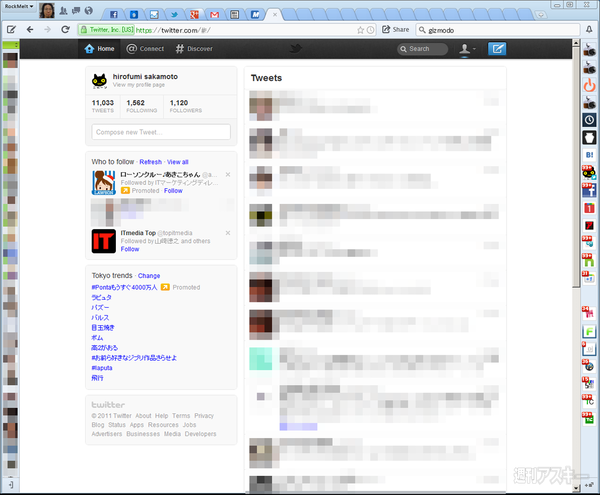Click the new tab button
The image size is (600, 495).
click(541, 15)
